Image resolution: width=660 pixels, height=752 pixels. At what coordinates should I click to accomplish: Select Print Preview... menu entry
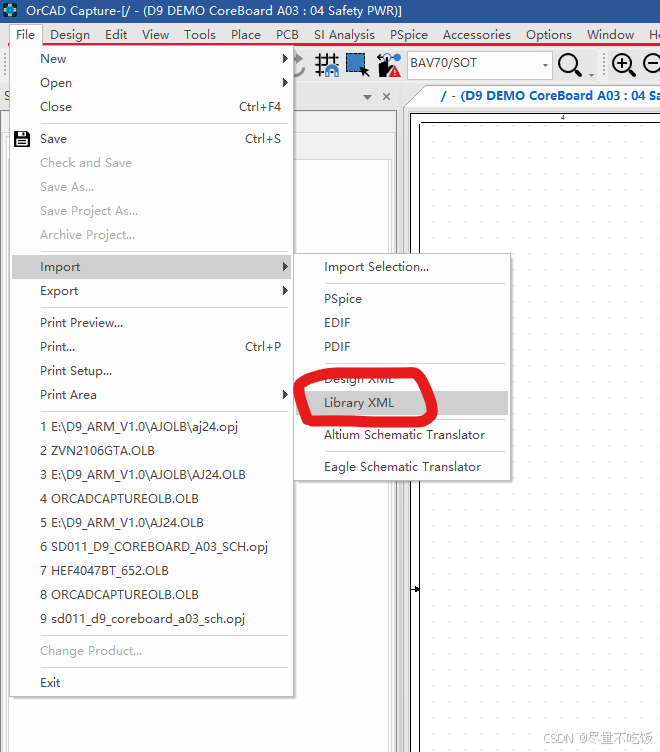pyautogui.click(x=152, y=323)
